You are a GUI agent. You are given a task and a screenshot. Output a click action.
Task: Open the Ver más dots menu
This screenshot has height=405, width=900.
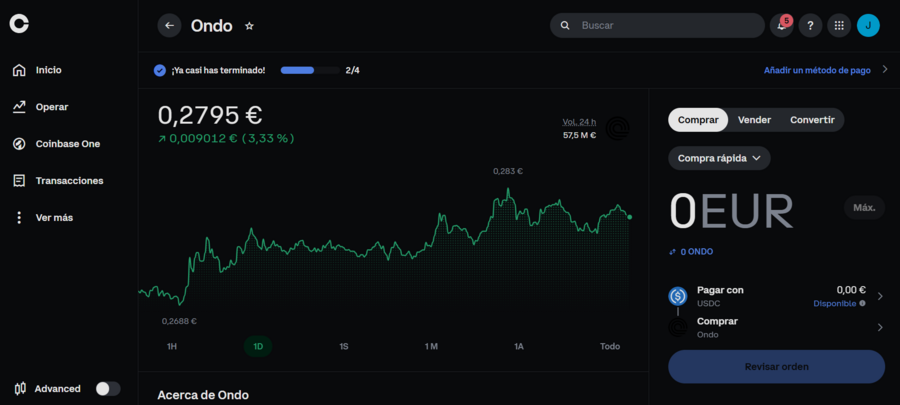click(x=19, y=218)
